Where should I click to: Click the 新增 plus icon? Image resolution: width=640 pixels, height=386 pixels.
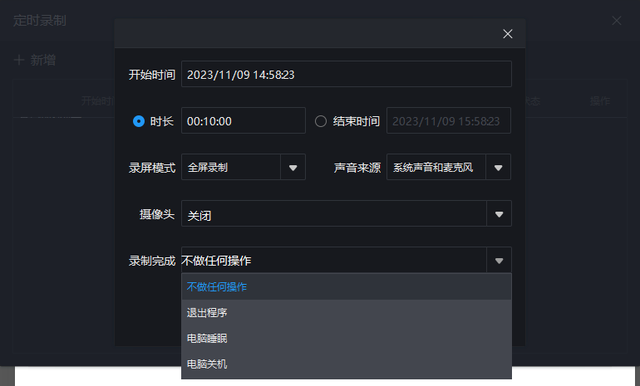point(19,60)
